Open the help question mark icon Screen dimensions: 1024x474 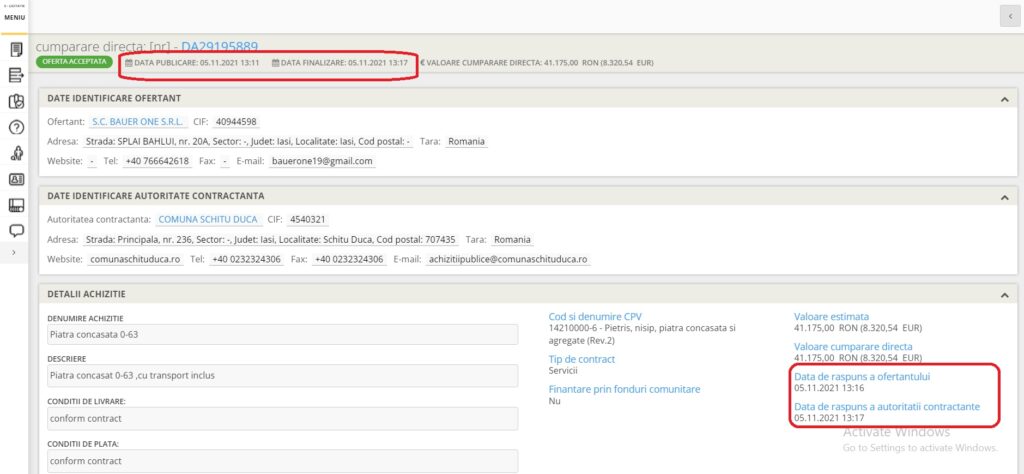pos(15,127)
